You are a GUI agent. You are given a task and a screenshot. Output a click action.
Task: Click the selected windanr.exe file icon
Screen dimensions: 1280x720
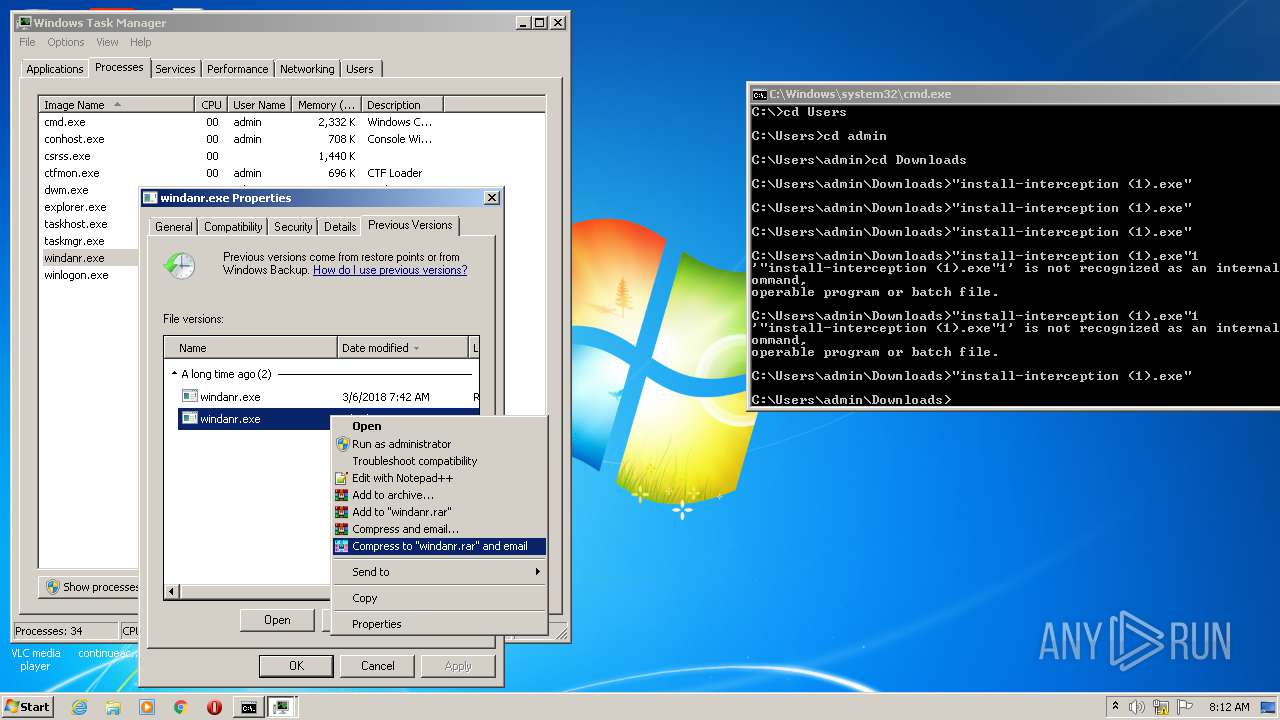(x=190, y=418)
